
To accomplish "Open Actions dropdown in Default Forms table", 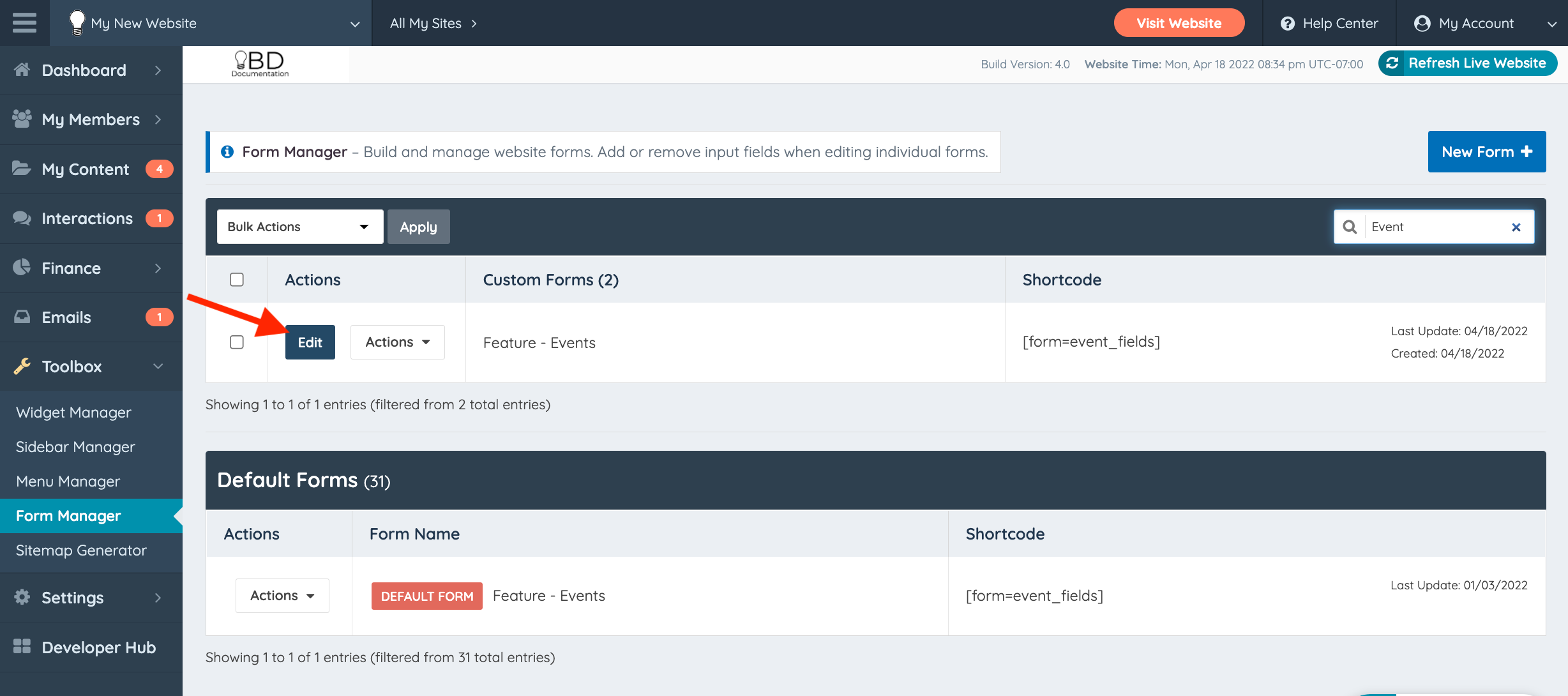I will 282,596.
